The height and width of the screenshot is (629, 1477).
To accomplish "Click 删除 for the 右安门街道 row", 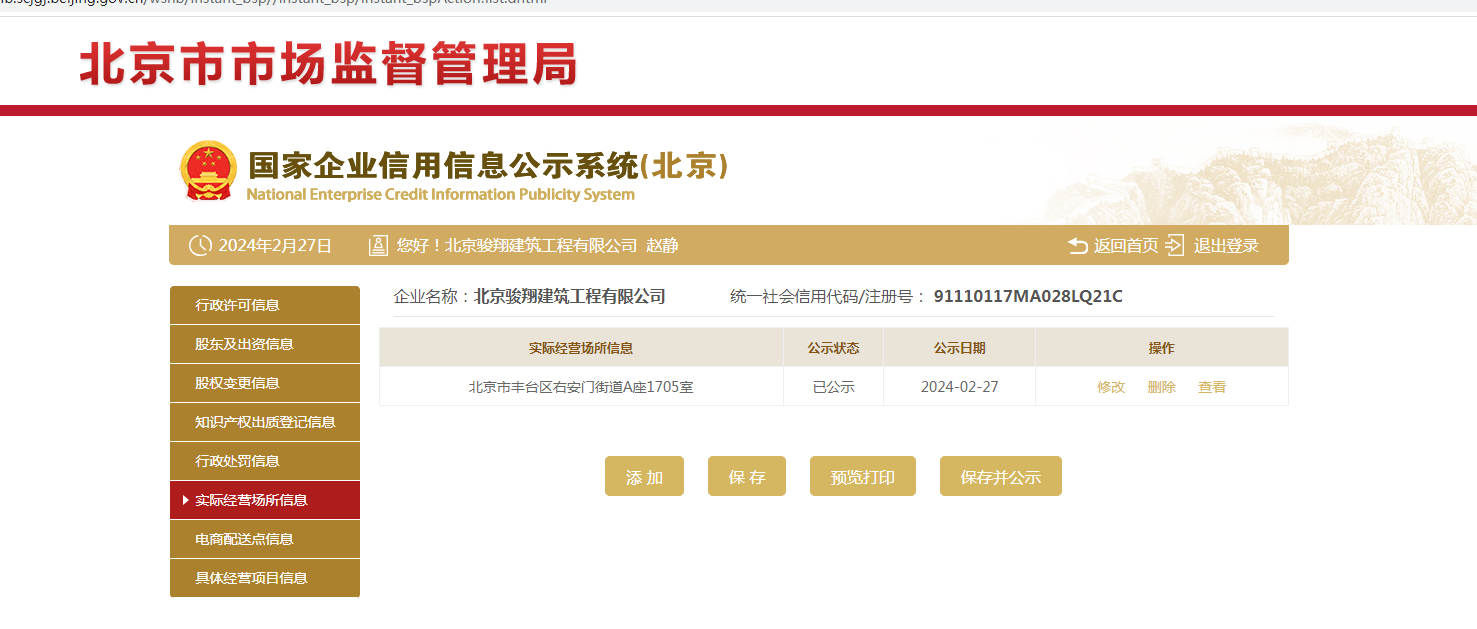I will [1162, 387].
